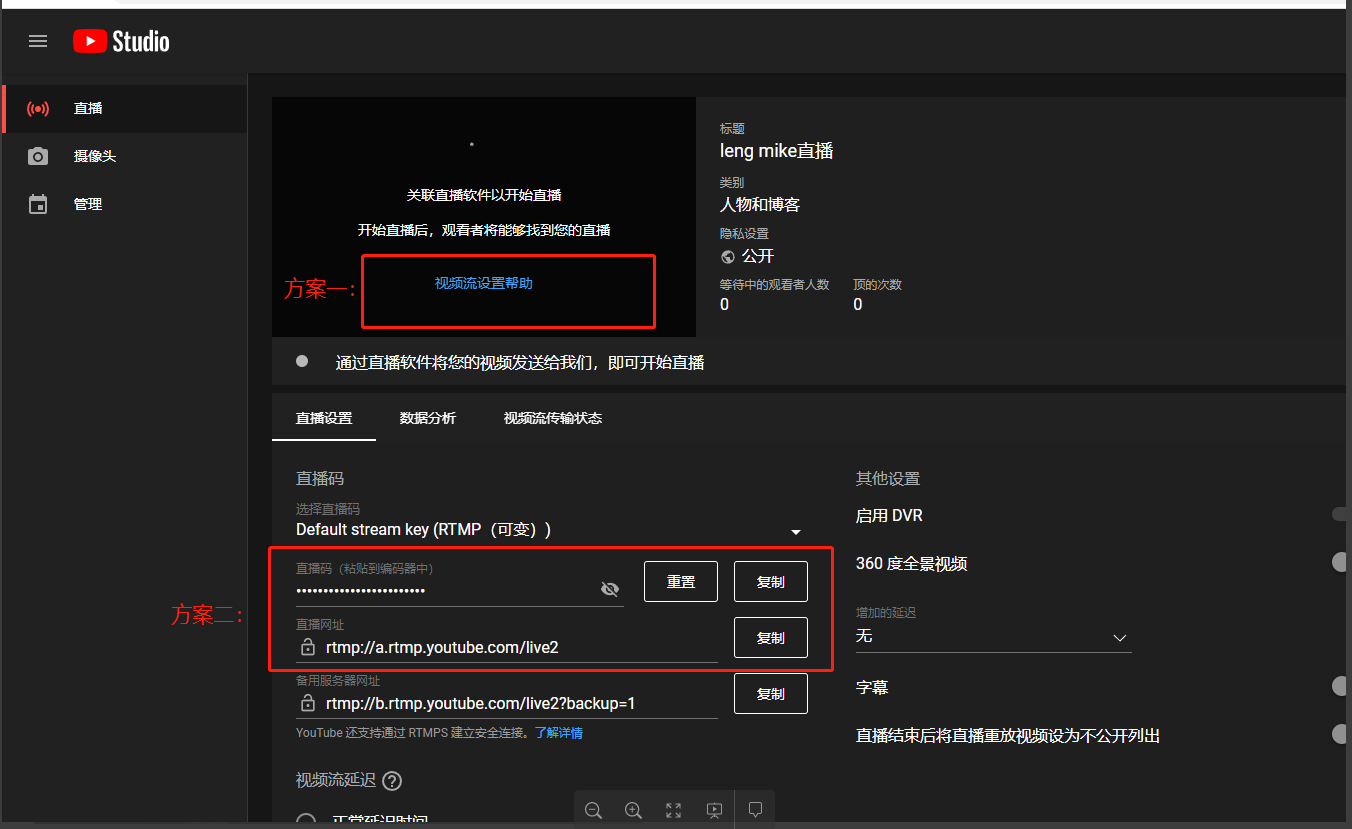Toggle the unlisted replay switch
Screen dimensions: 1352x829
click(1340, 735)
